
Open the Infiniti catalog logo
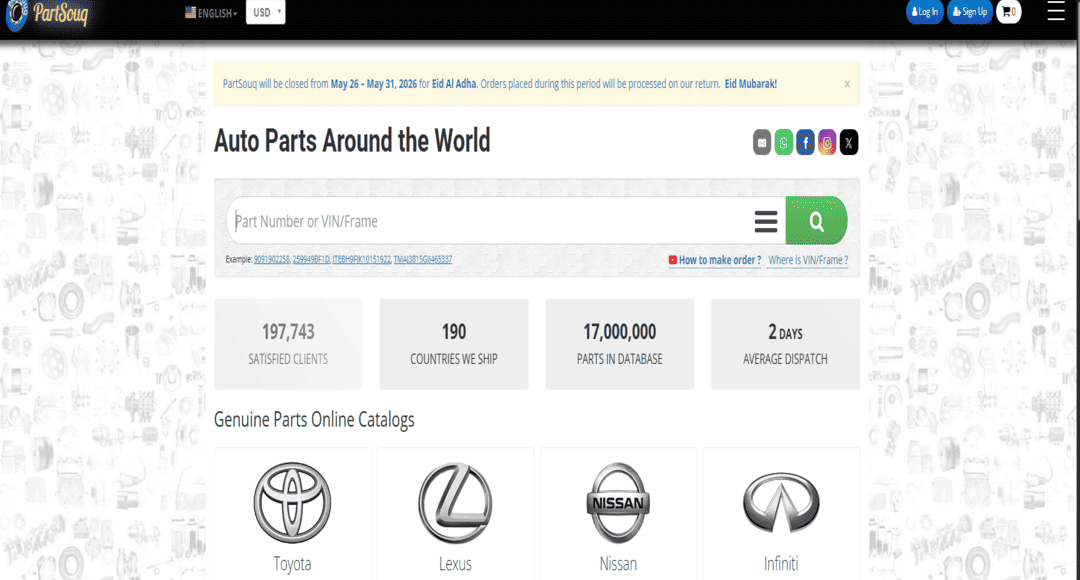coord(781,503)
